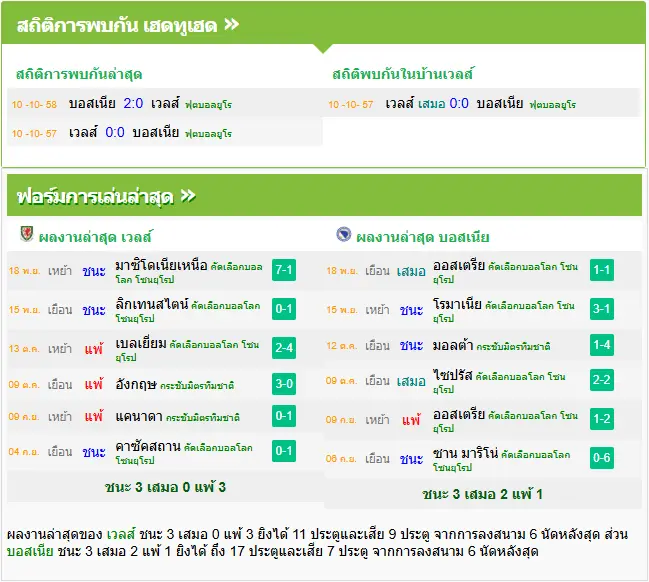Screen dimensions: 649x582
Task: Click the Wales team crest icon
Action: [26, 234]
